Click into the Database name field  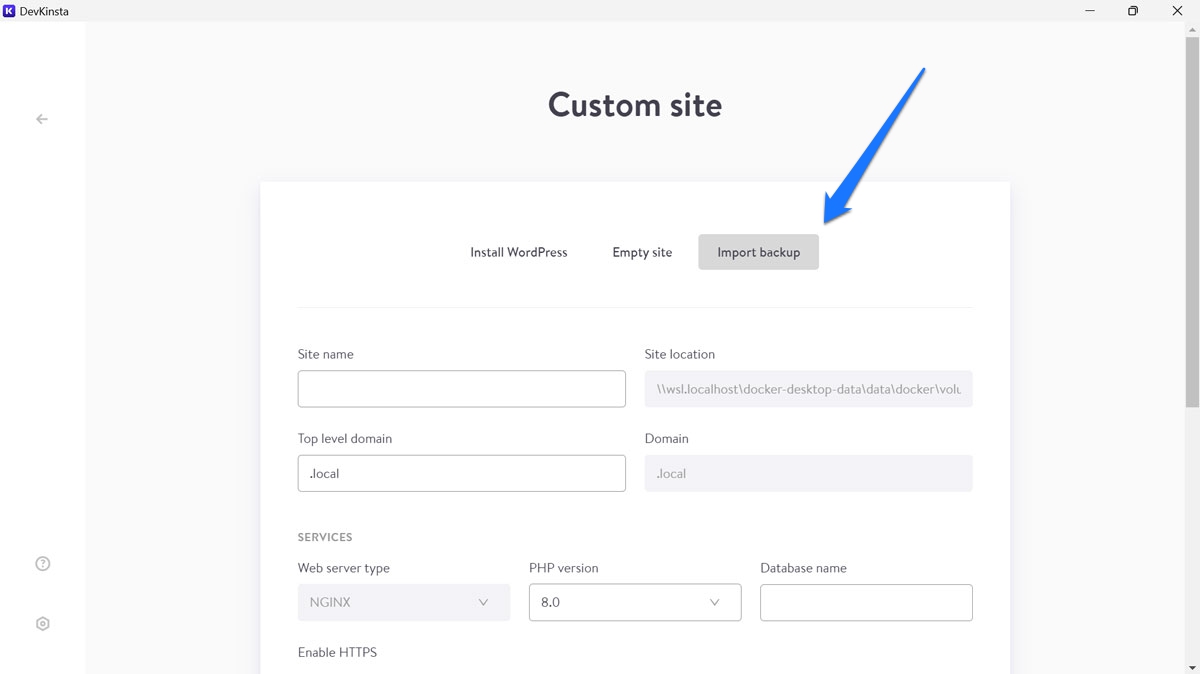click(x=866, y=603)
